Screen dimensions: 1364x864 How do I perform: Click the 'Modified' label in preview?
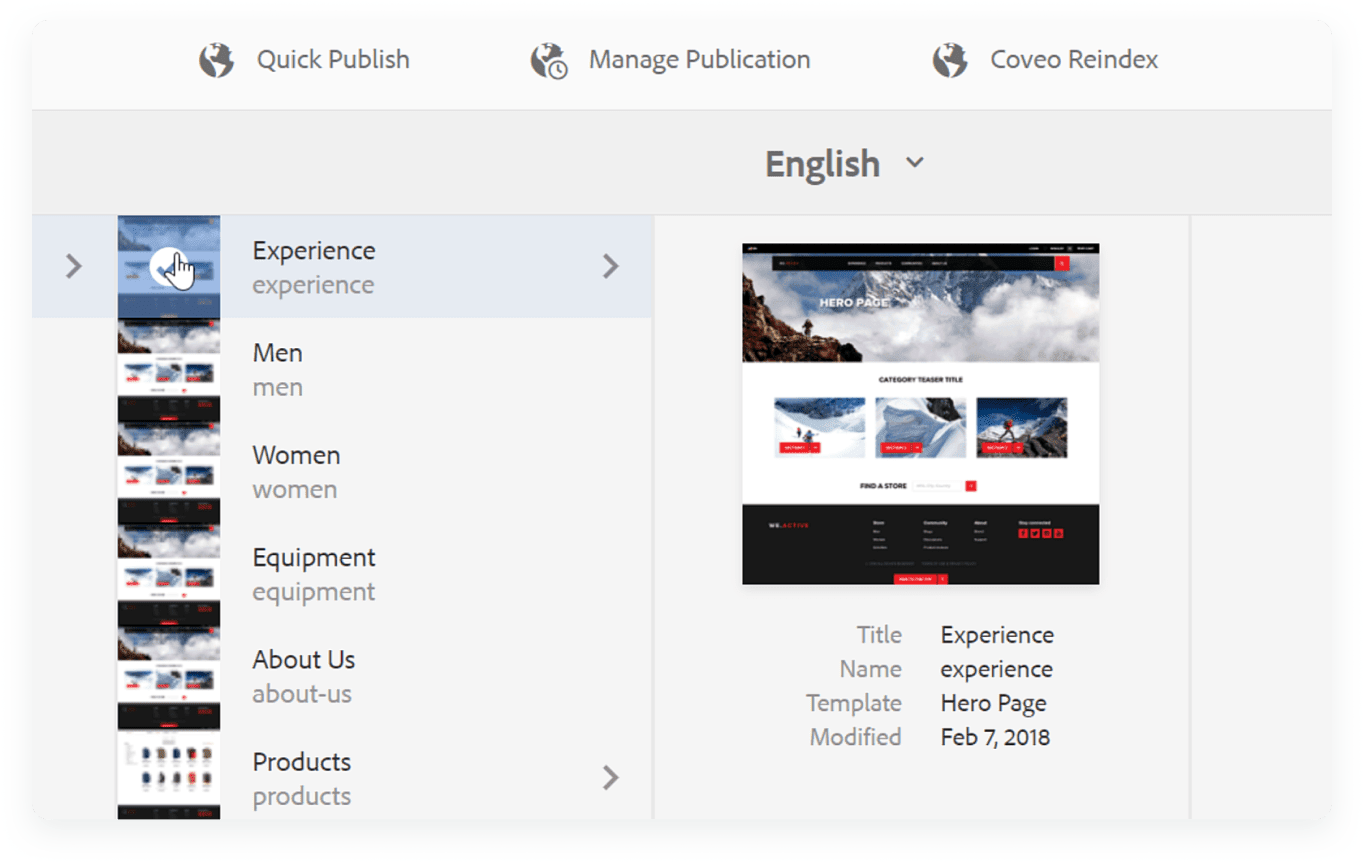(855, 737)
